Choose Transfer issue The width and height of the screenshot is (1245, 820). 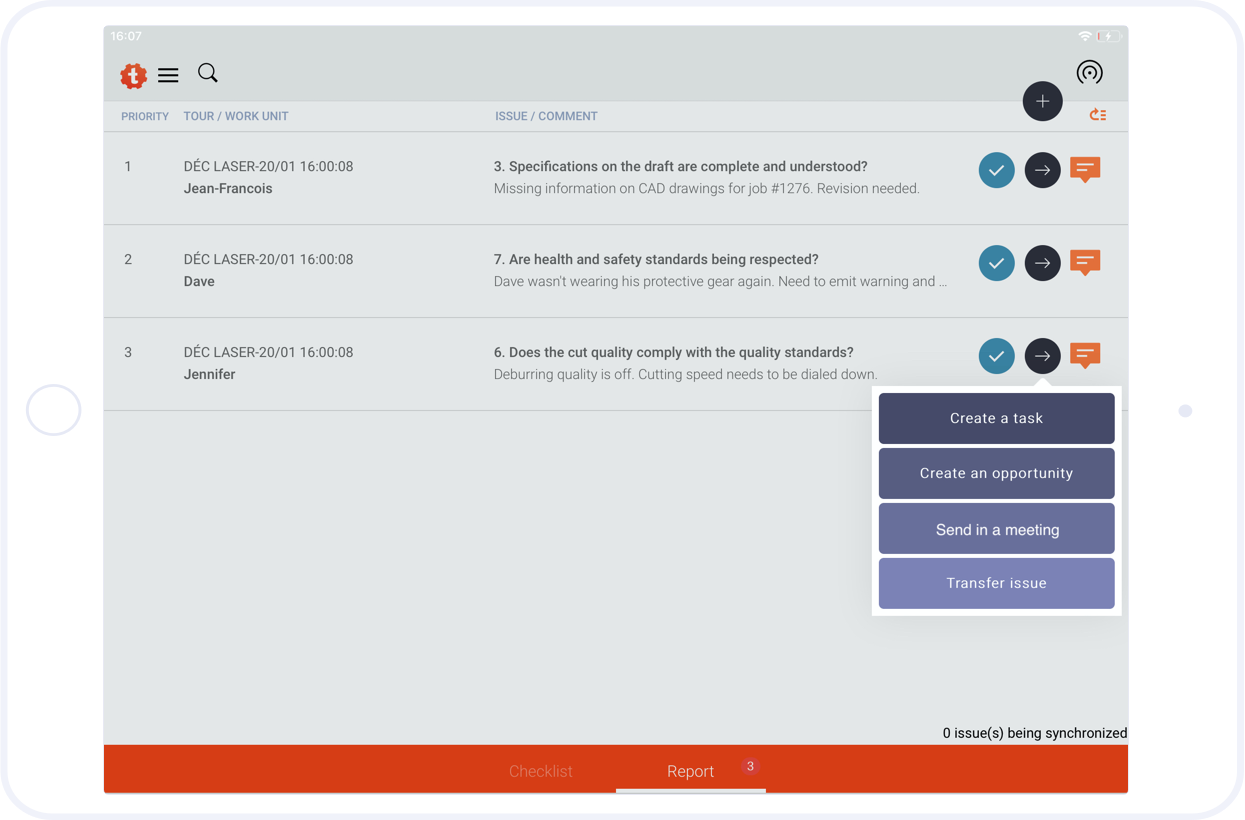click(x=996, y=583)
